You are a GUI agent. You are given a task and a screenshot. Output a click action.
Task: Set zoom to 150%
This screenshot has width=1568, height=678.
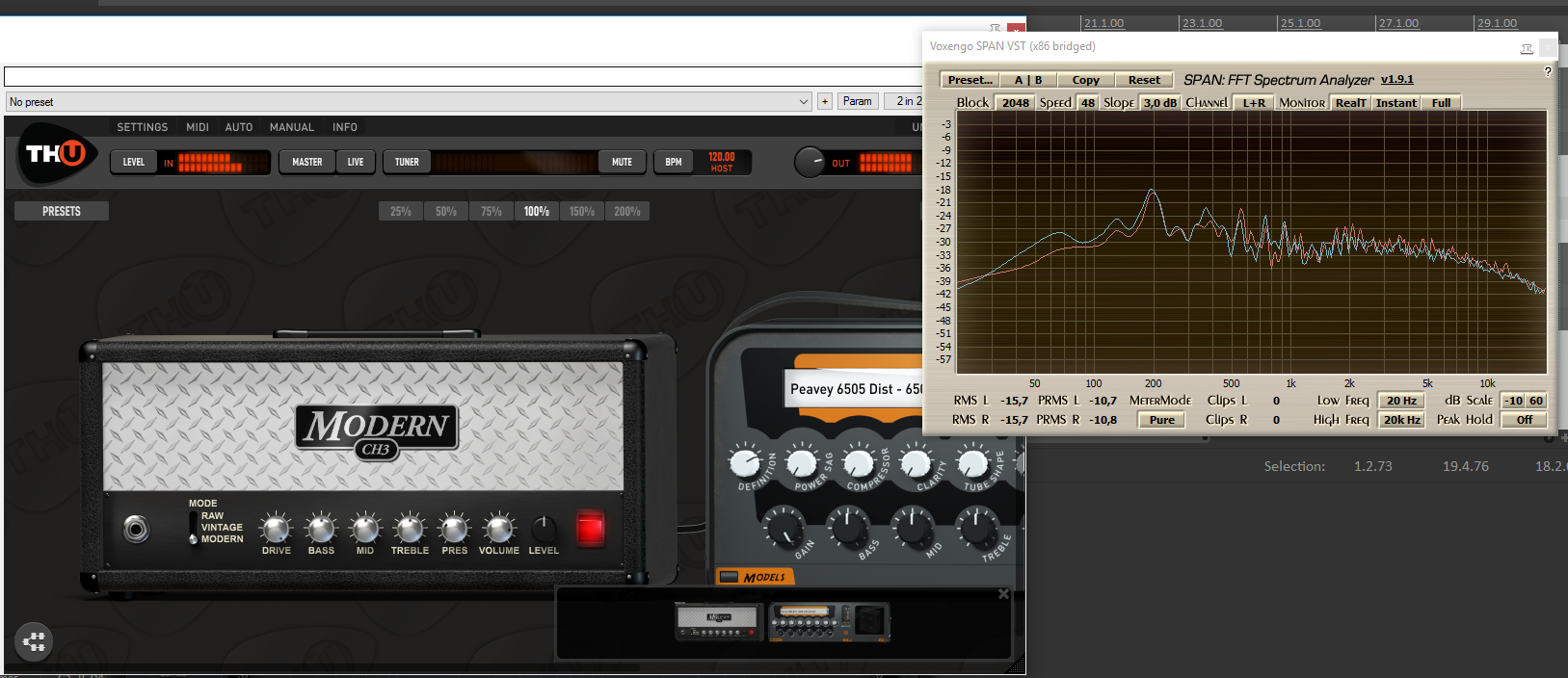pyautogui.click(x=582, y=211)
